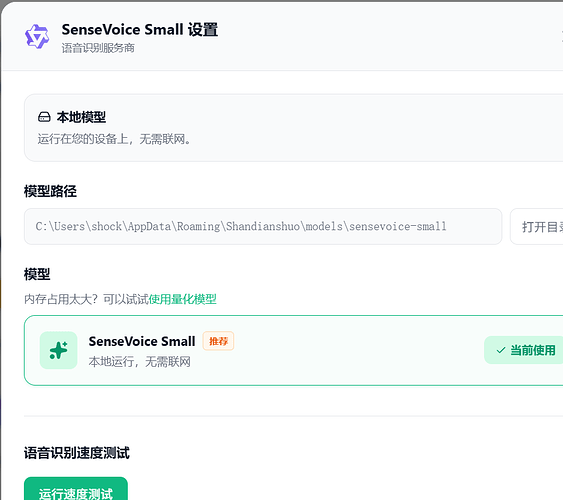
Task: Click the 打开目录 button
Action: 536,227
